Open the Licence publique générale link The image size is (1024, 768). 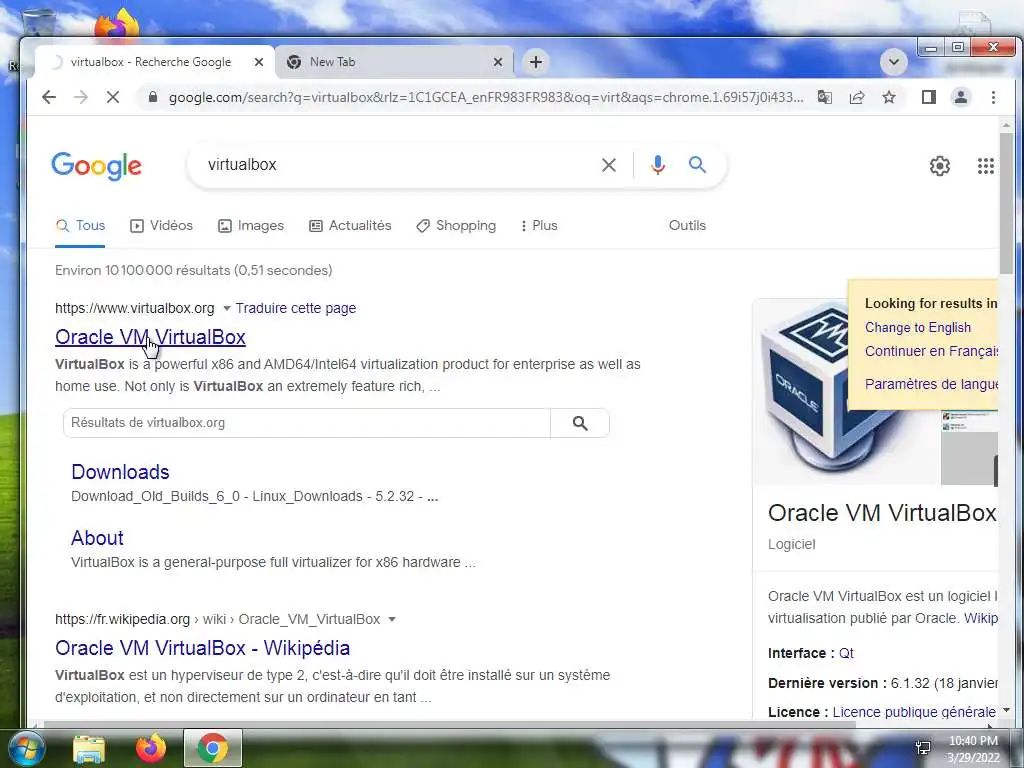(914, 712)
